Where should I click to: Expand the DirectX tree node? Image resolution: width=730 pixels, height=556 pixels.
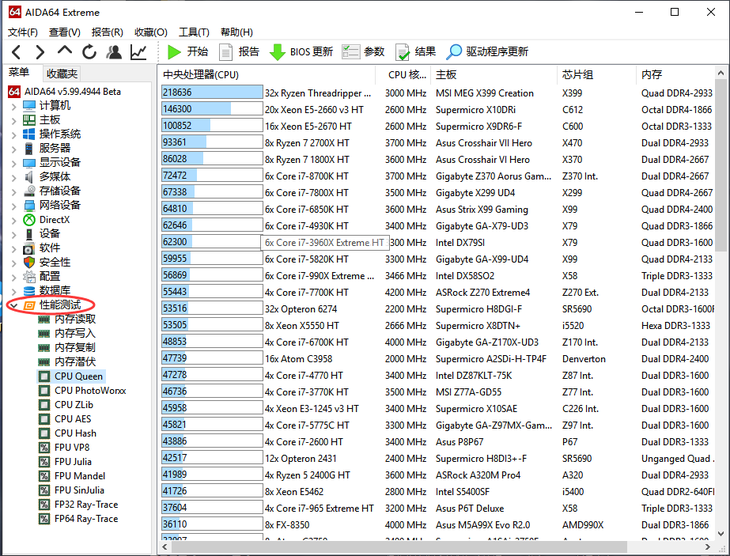14,221
